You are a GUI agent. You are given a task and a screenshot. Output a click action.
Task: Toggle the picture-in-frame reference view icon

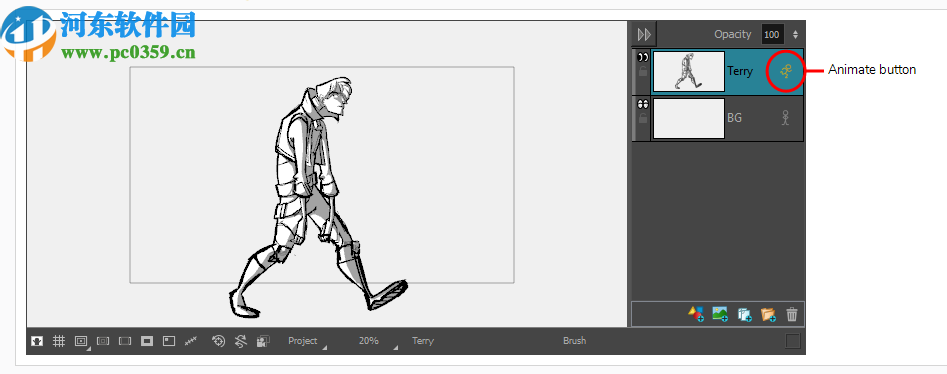pyautogui.click(x=169, y=341)
